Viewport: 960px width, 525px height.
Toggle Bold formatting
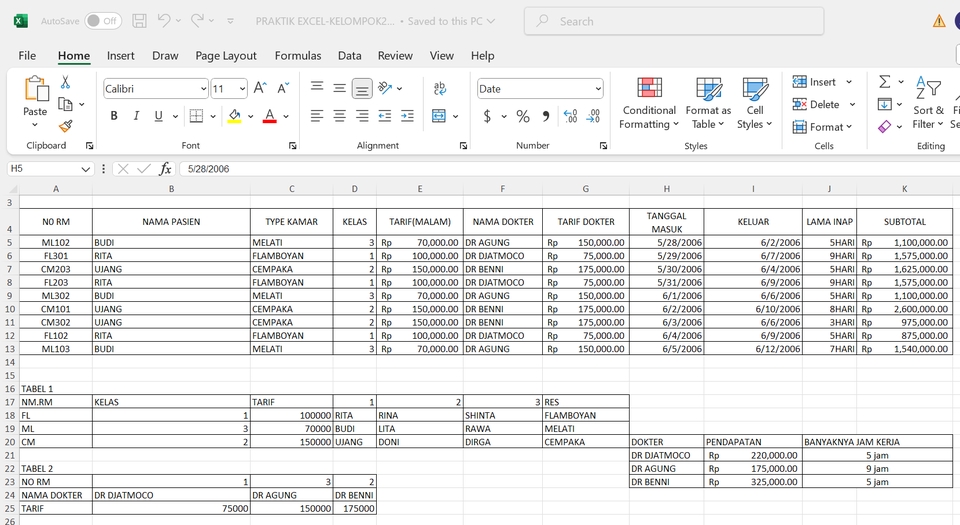point(114,116)
